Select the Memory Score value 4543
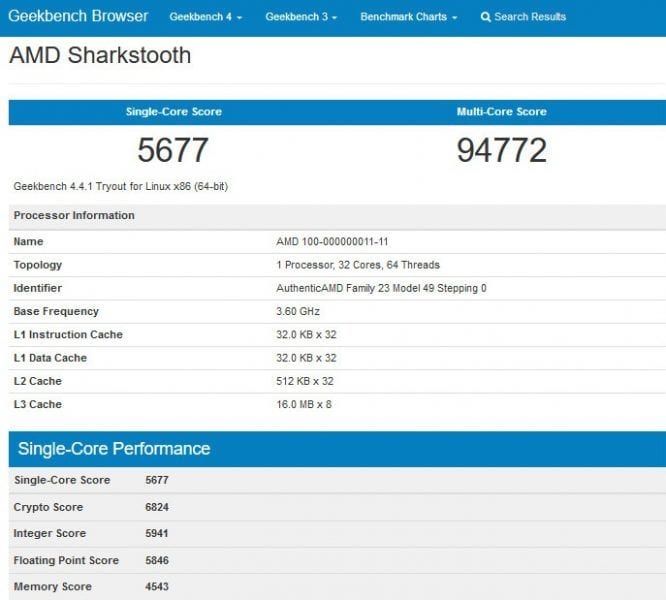Viewport: 666px width, 600px height. [x=157, y=587]
